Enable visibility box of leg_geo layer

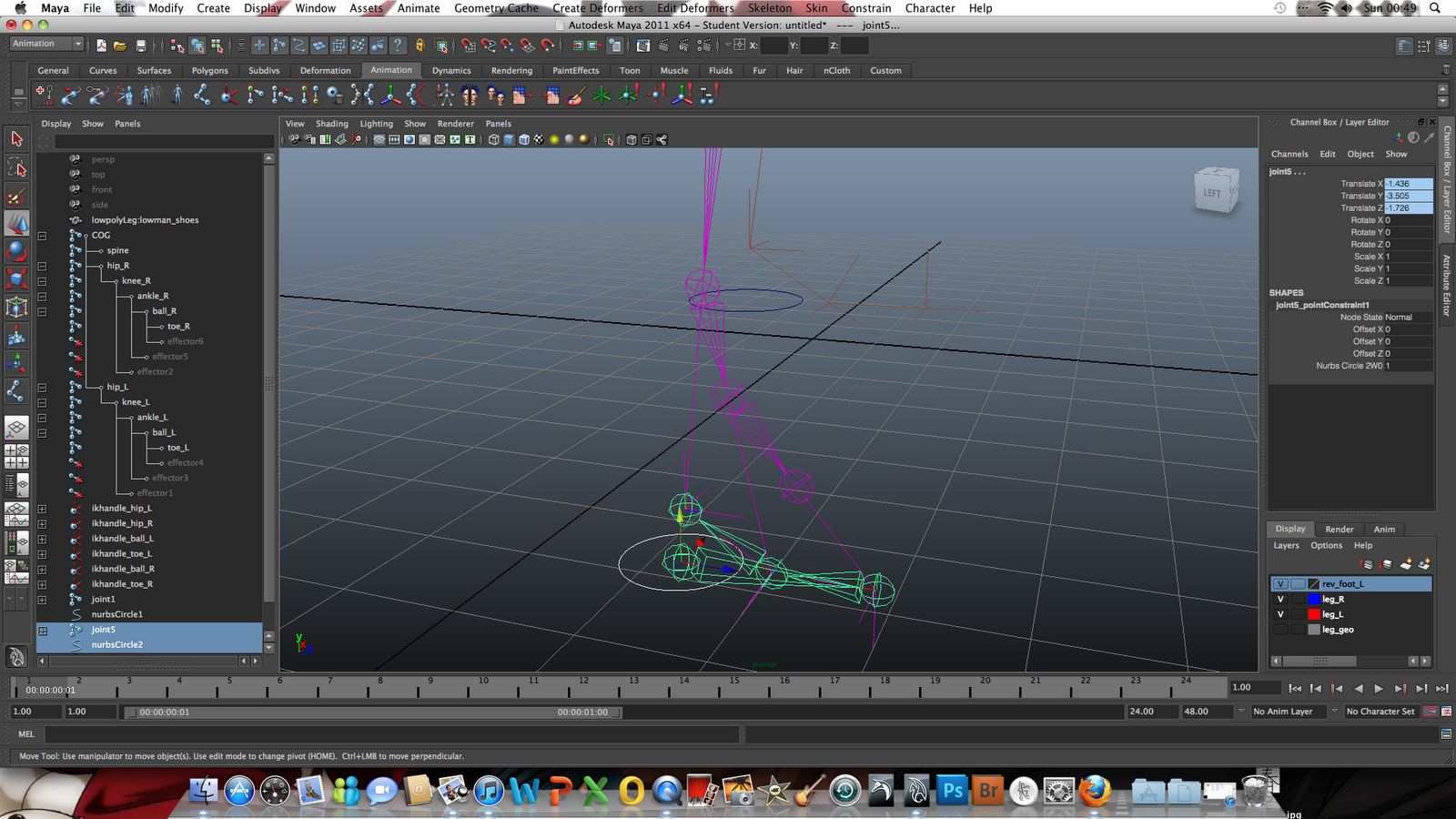(x=1280, y=630)
